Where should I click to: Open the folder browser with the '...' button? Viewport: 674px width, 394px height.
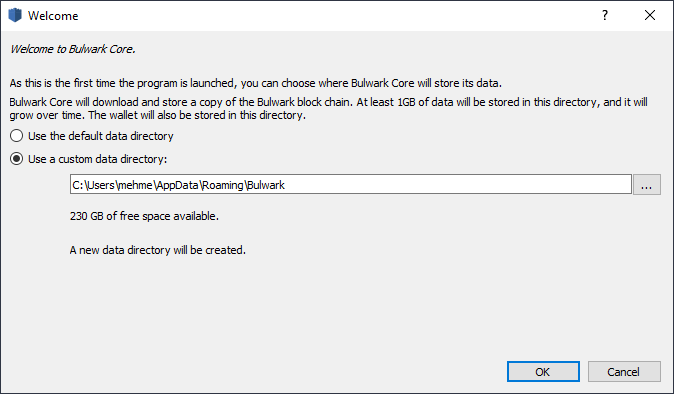[646, 185]
